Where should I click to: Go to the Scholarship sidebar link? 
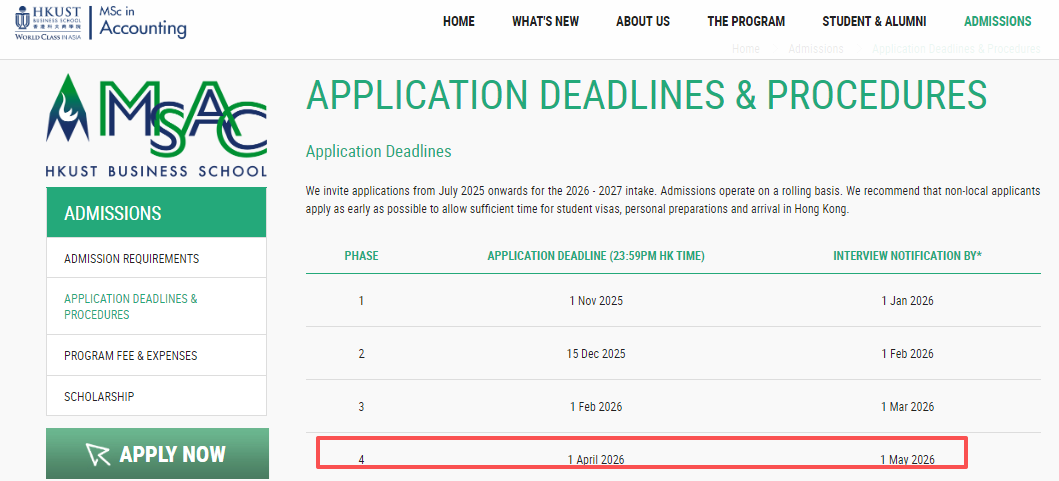coord(99,397)
